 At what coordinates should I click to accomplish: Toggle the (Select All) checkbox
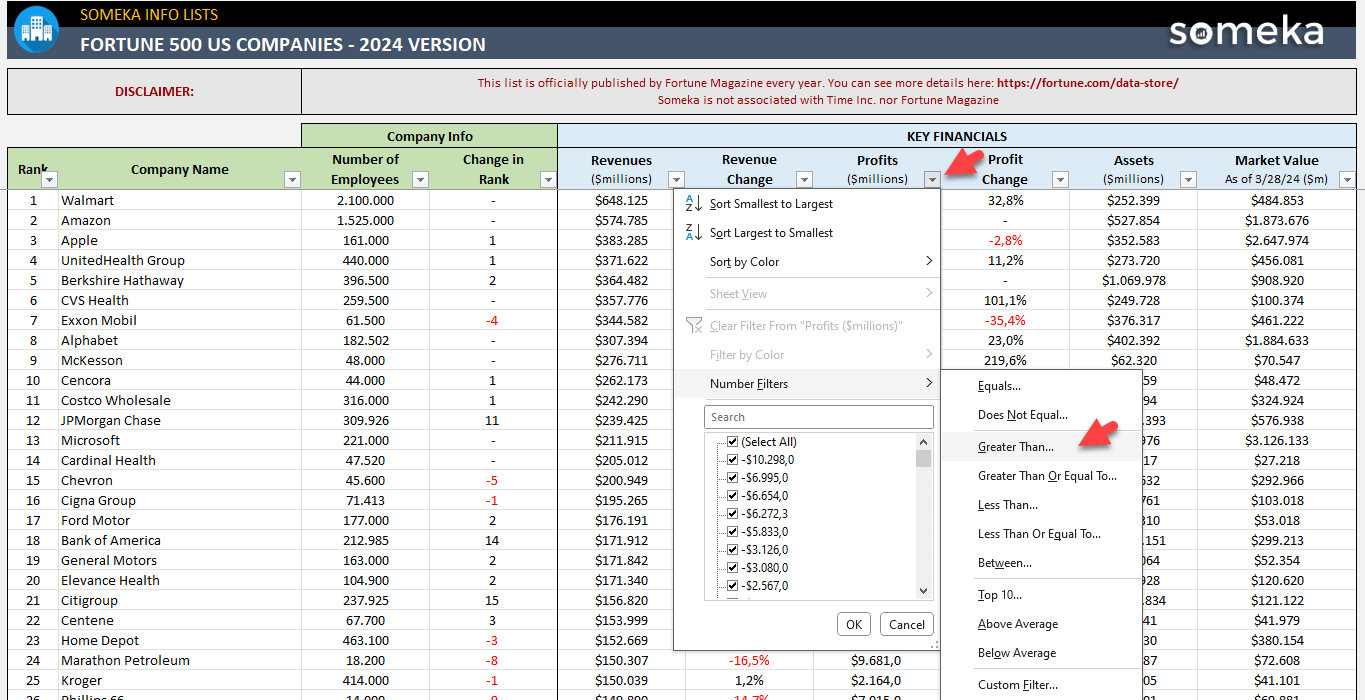click(733, 442)
